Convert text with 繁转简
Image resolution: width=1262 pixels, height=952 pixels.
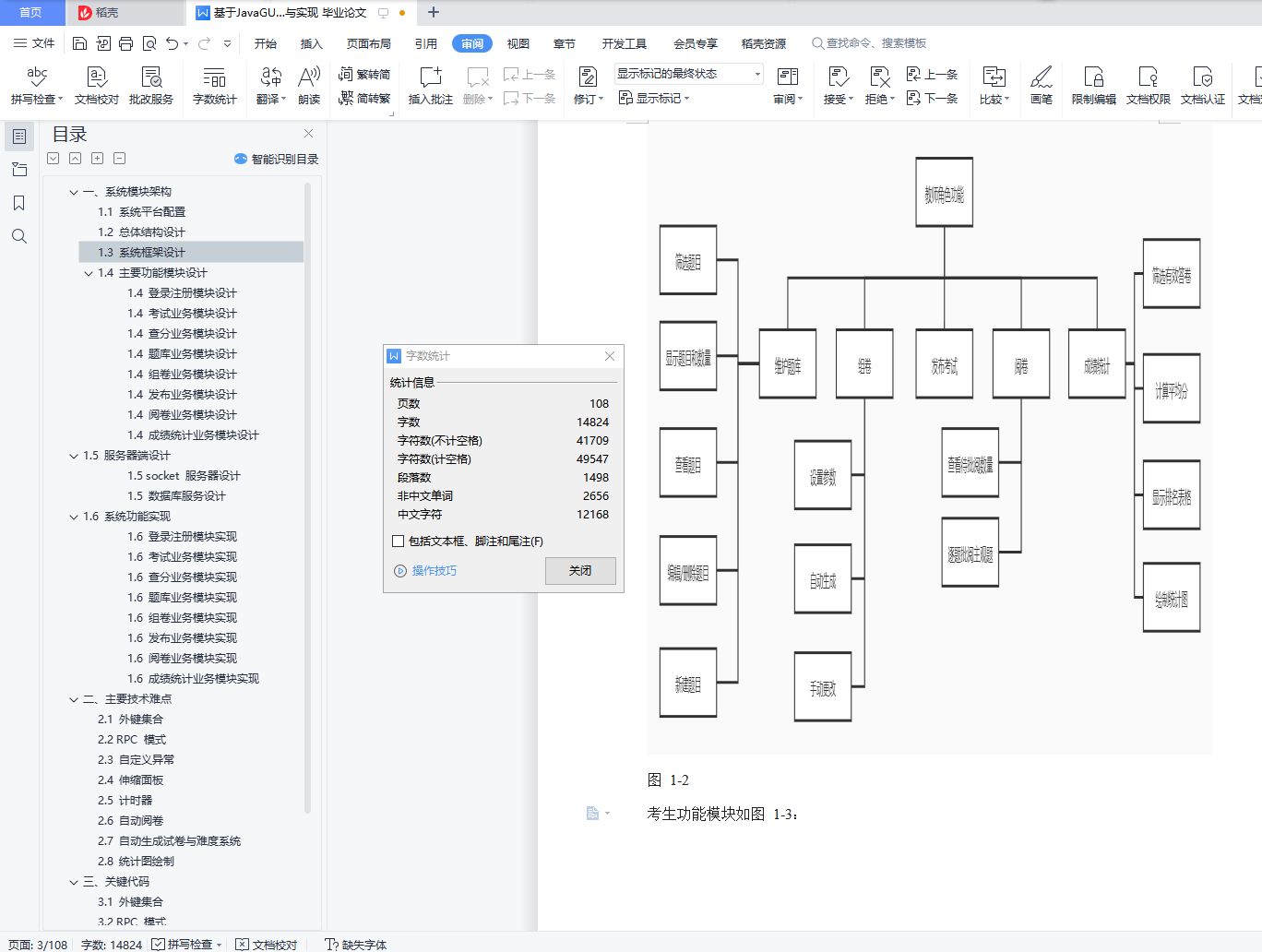pos(364,74)
